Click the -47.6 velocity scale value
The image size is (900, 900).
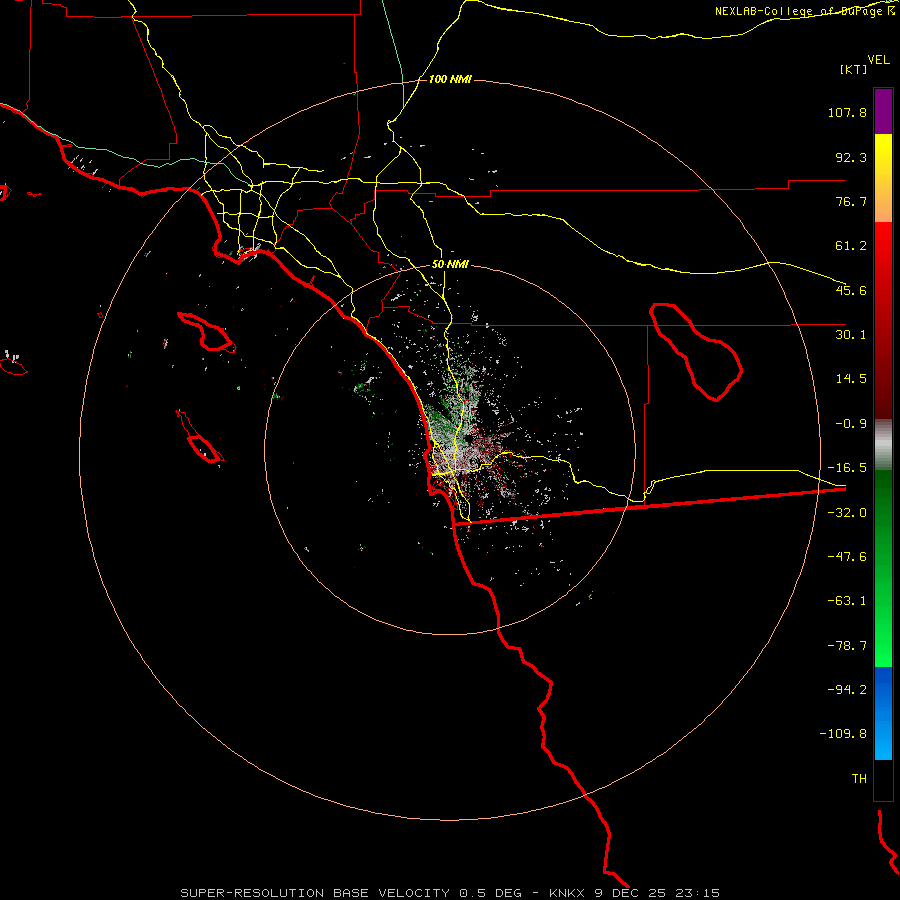[x=847, y=557]
